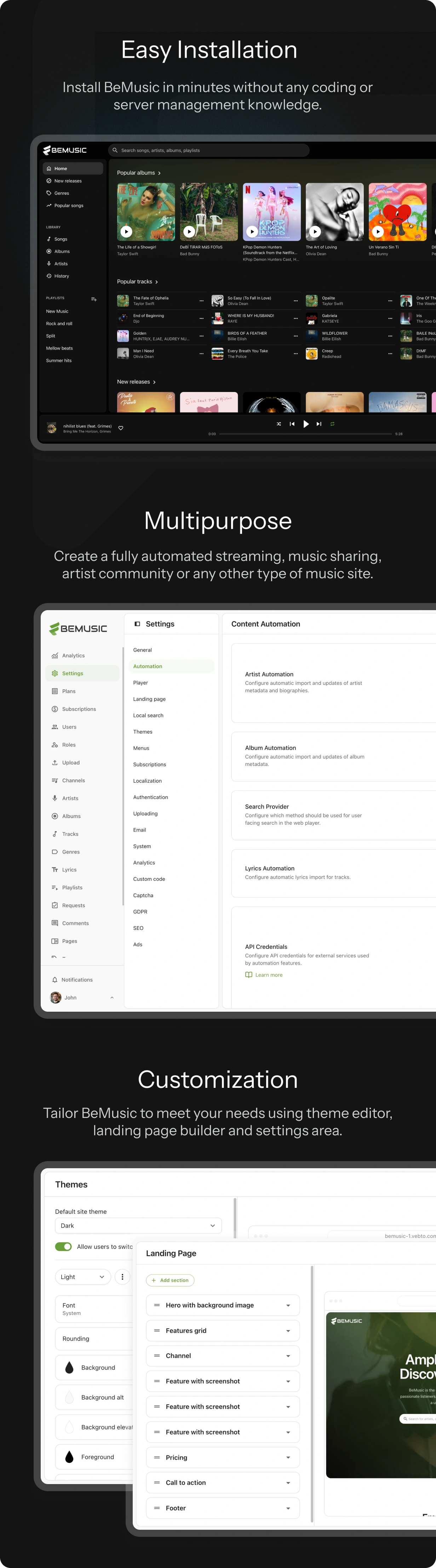The image size is (436, 1568).
Task: Click Add section button
Action: point(170,1280)
